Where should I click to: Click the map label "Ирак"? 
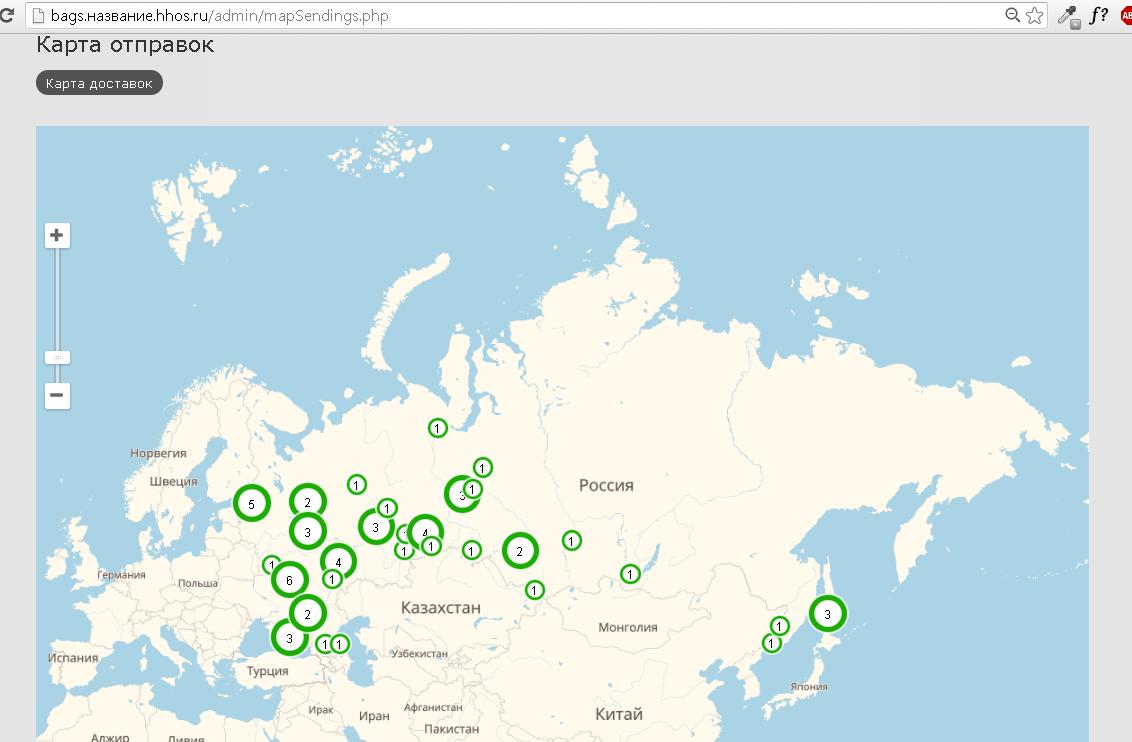click(321, 710)
